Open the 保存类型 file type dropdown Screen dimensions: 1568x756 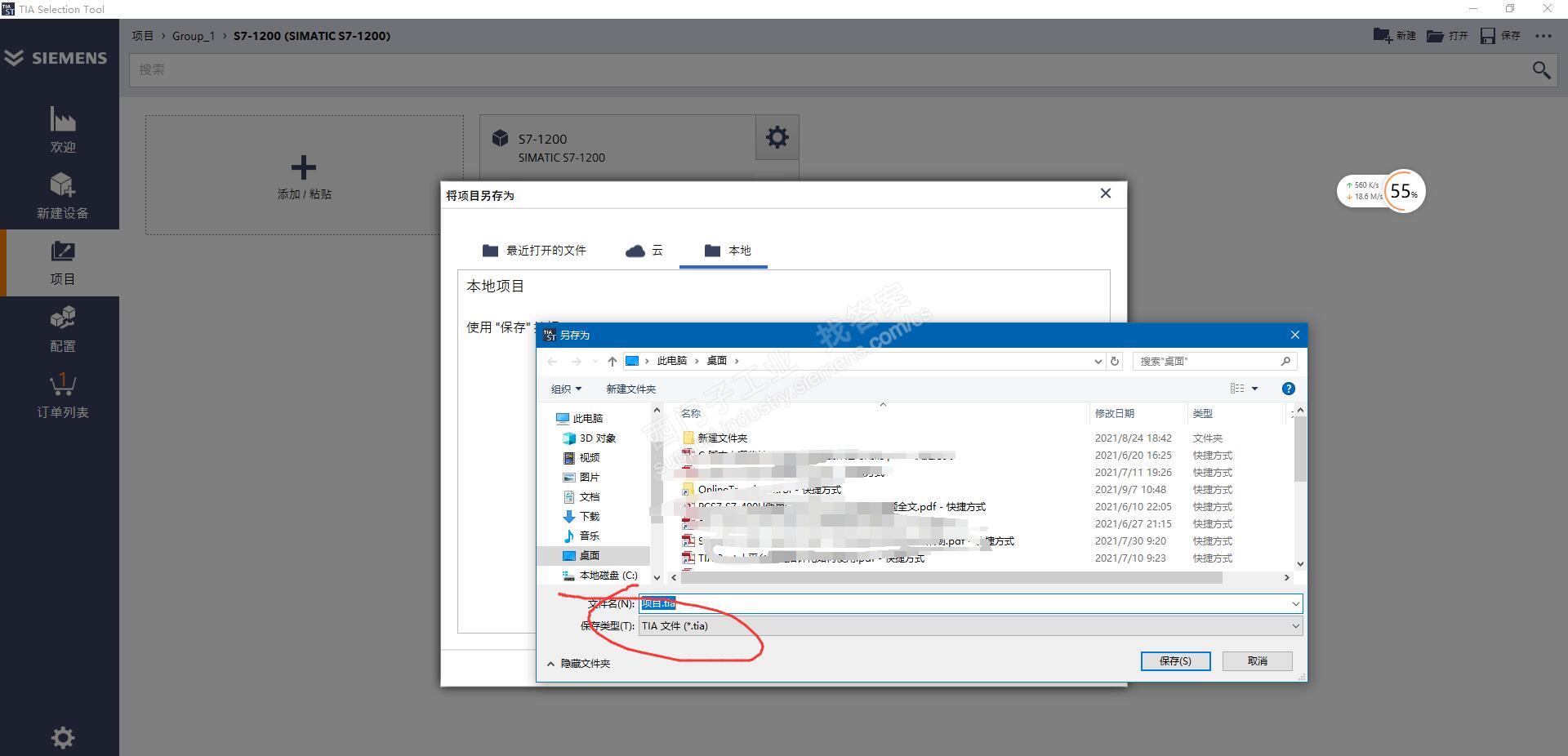pos(970,626)
